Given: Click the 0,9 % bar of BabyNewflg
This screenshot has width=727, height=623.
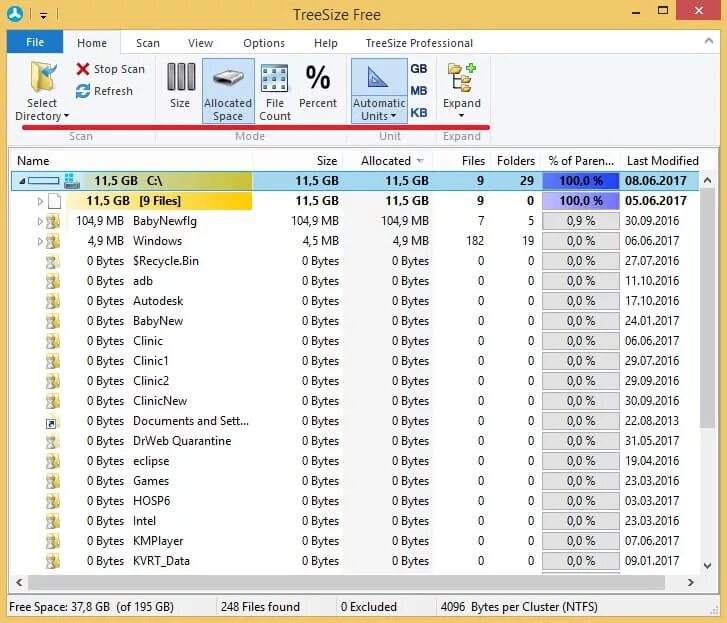Looking at the screenshot, I should [x=580, y=221].
